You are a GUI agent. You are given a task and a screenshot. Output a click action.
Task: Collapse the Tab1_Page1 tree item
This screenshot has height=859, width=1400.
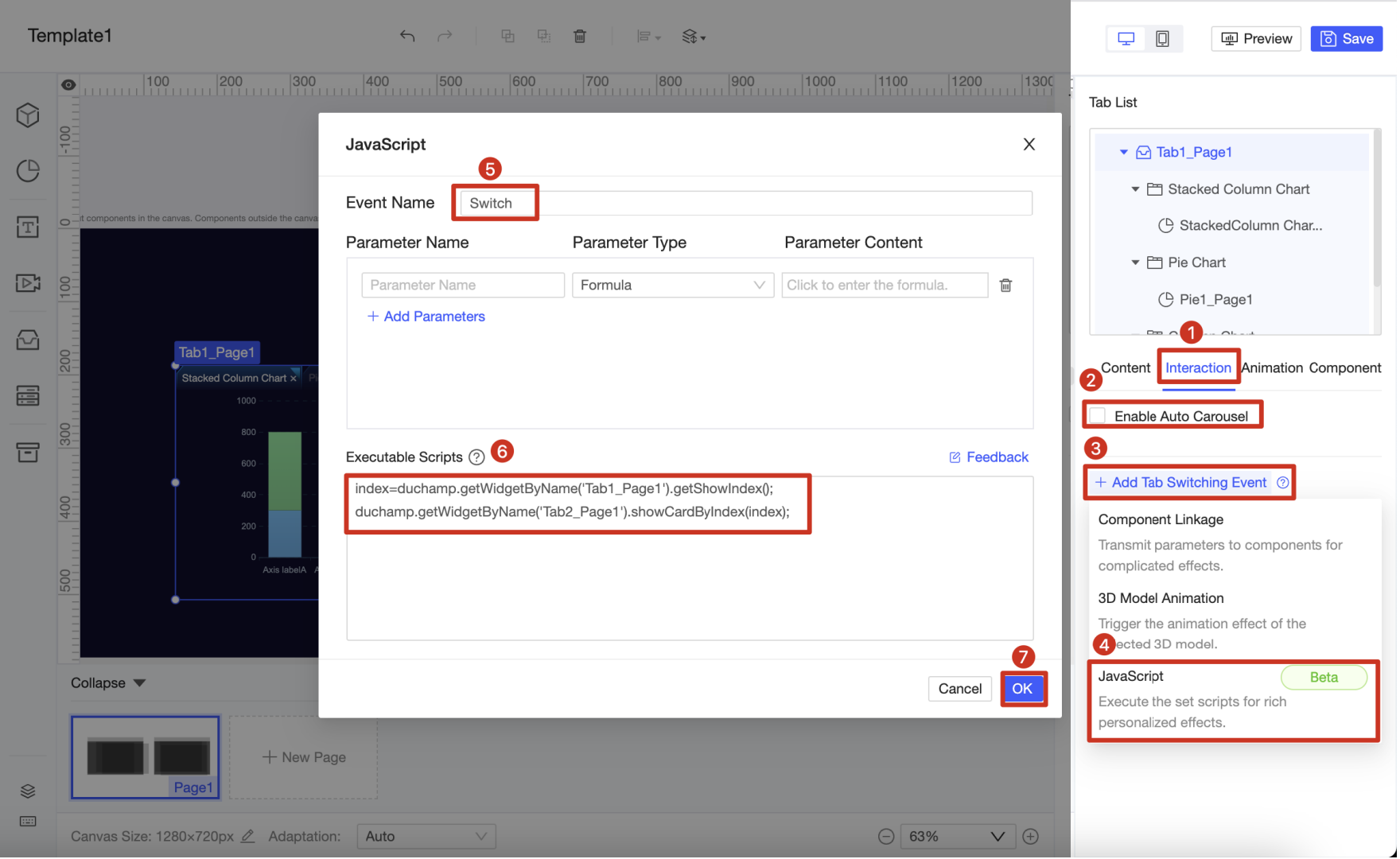[x=1124, y=152]
